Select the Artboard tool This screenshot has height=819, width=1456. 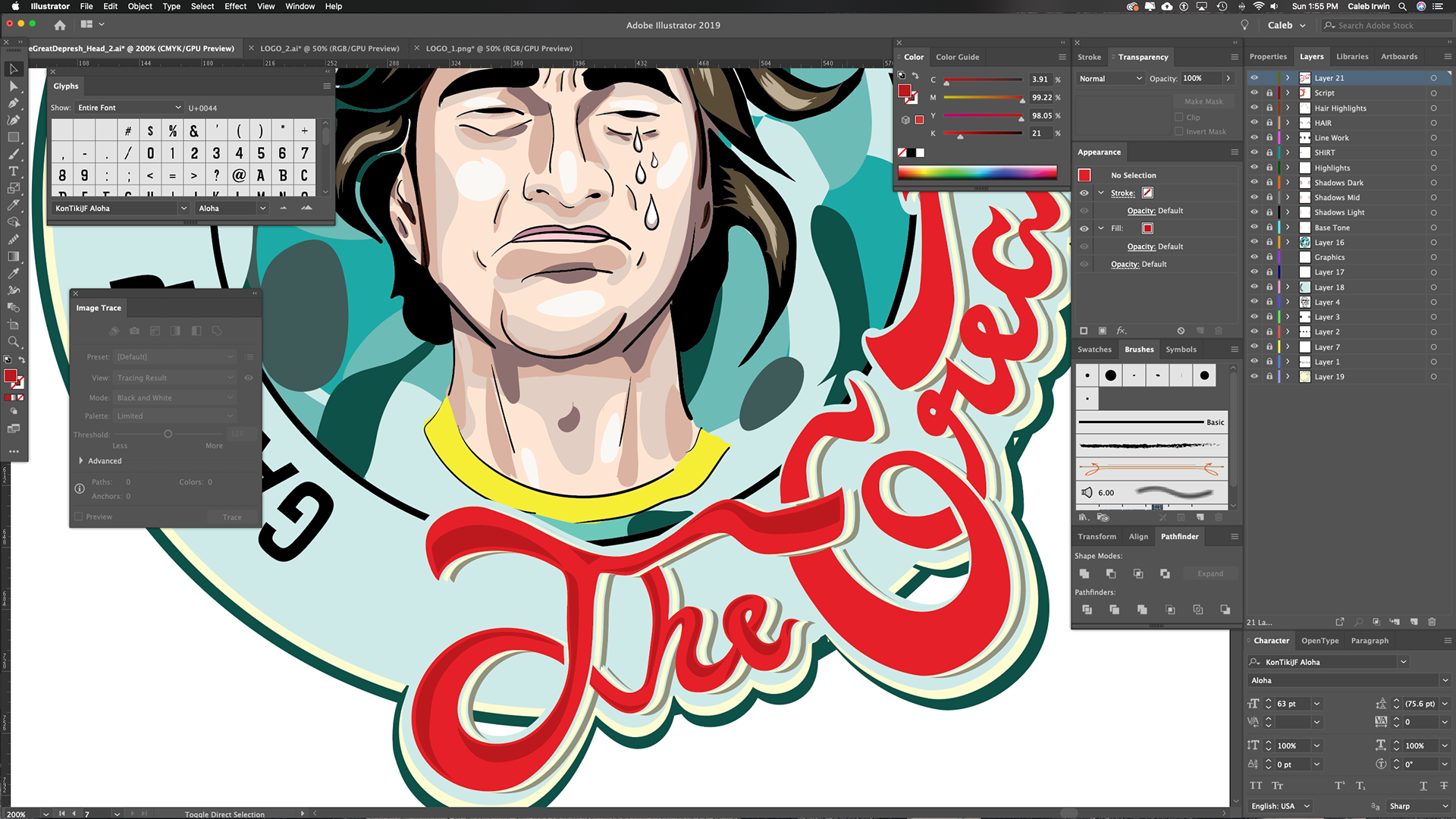(x=14, y=325)
